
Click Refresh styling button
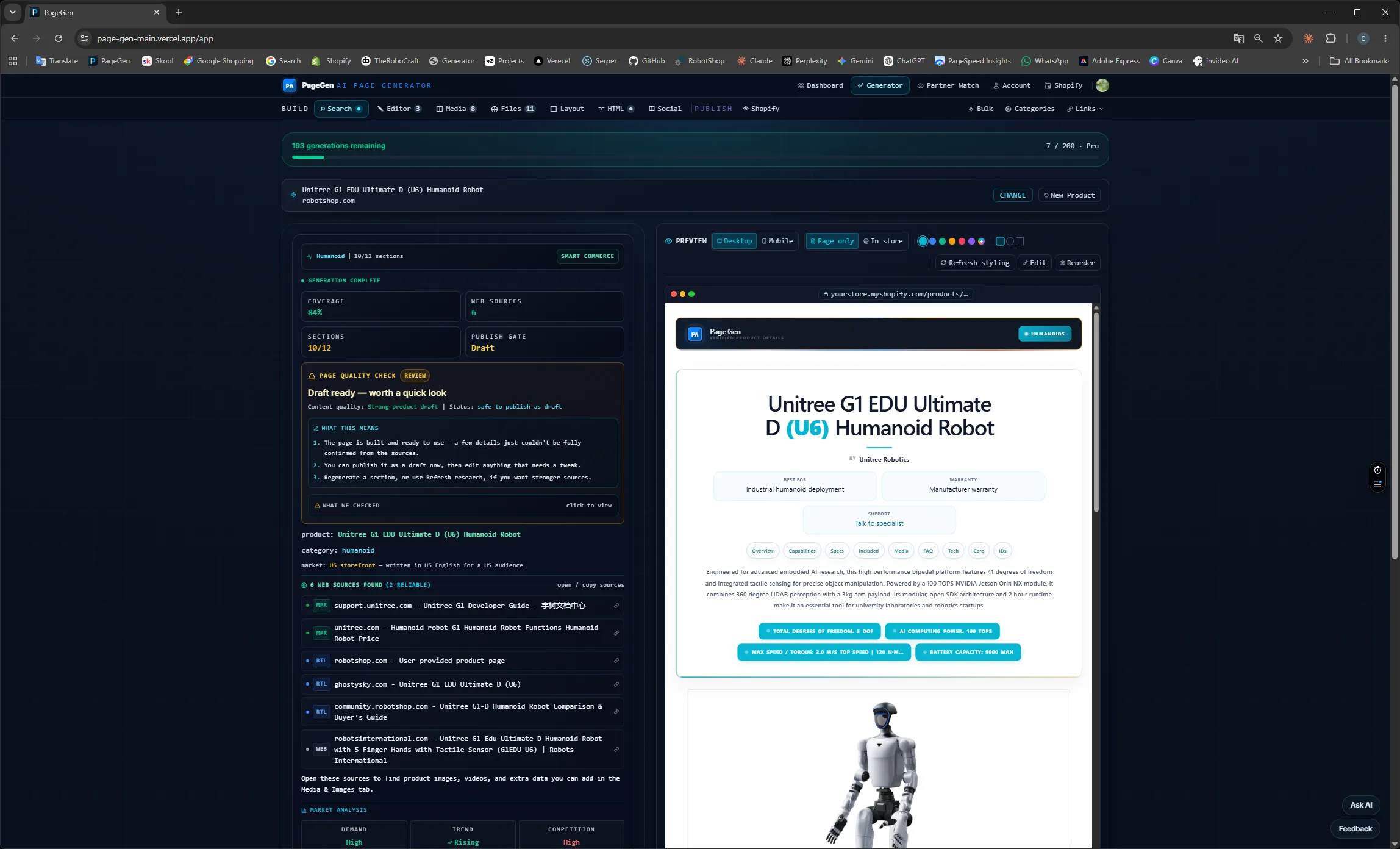click(974, 263)
